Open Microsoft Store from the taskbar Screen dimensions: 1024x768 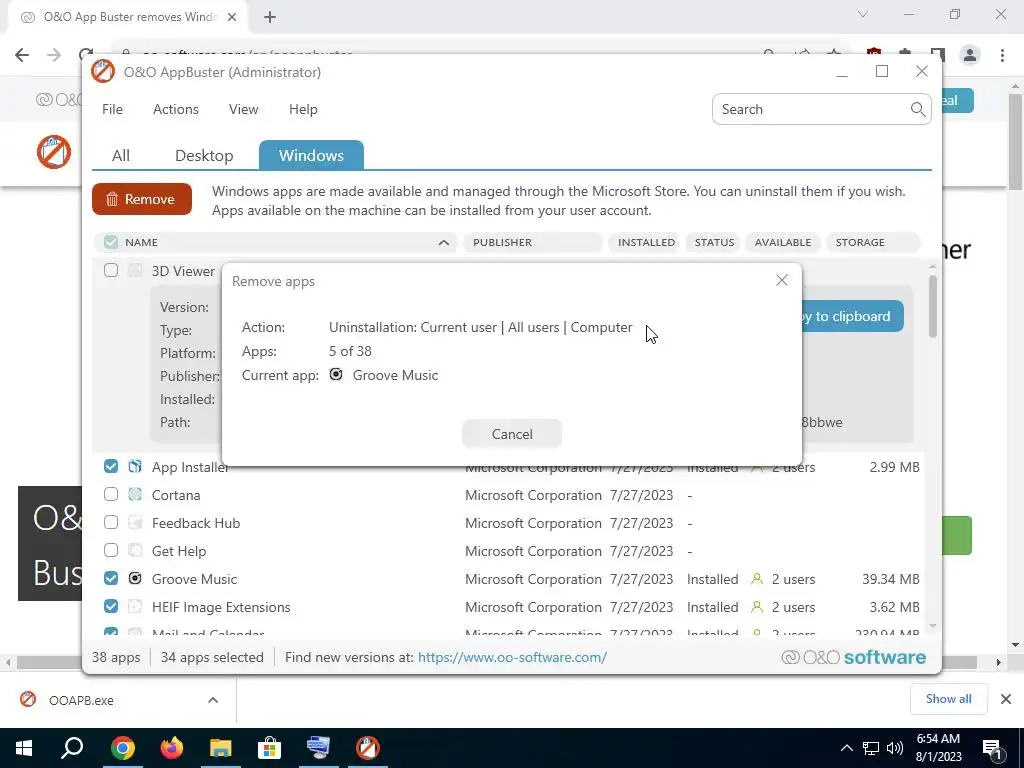[269, 748]
